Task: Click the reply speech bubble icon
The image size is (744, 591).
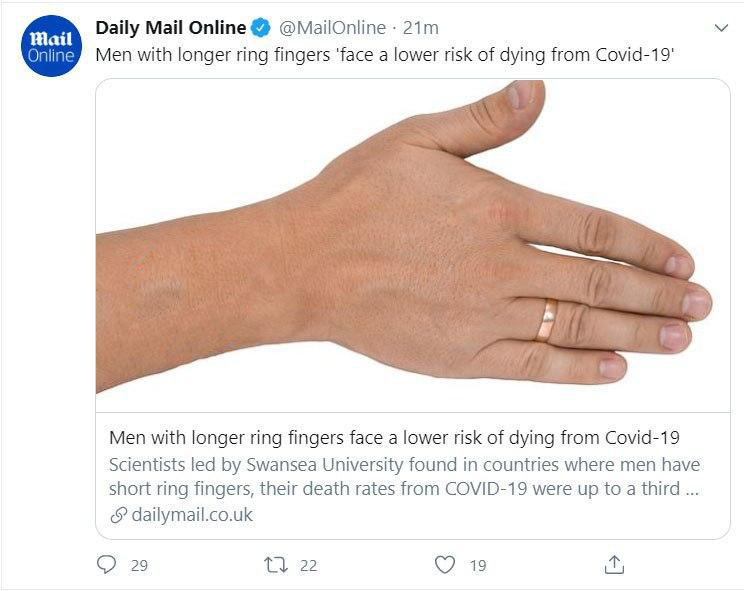Action: click(x=106, y=564)
